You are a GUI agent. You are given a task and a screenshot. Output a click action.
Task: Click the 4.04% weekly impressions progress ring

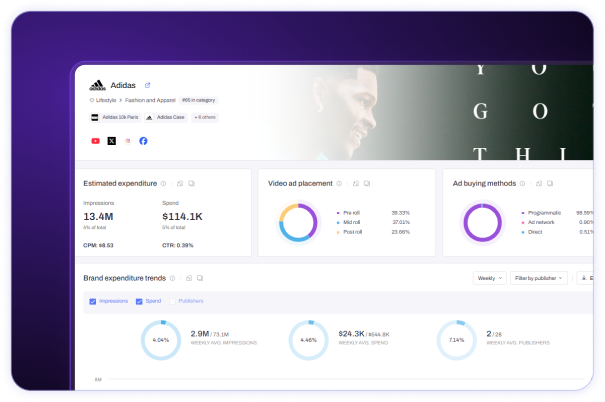pos(161,340)
